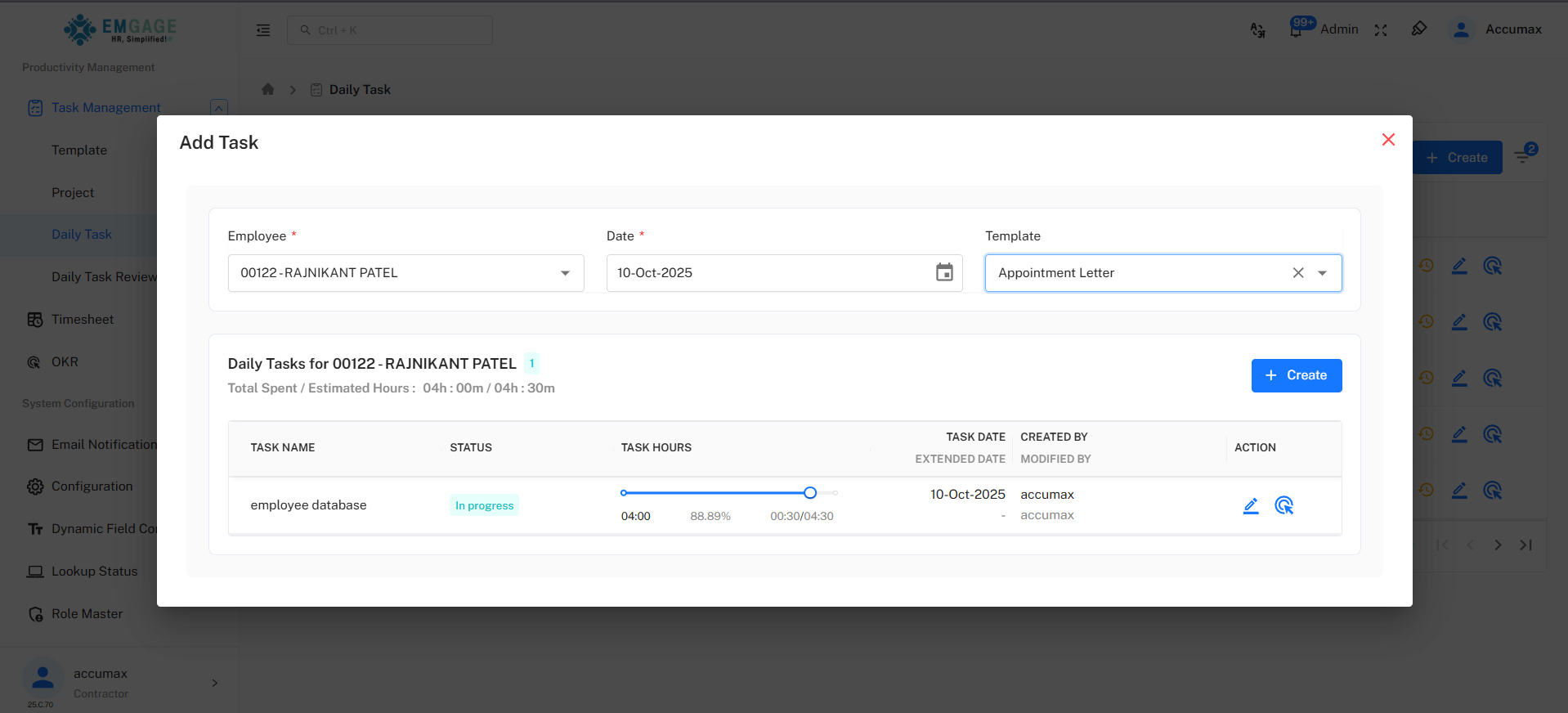Open the notifications with 99+ badge
The image size is (1568, 713).
pyautogui.click(x=1296, y=30)
